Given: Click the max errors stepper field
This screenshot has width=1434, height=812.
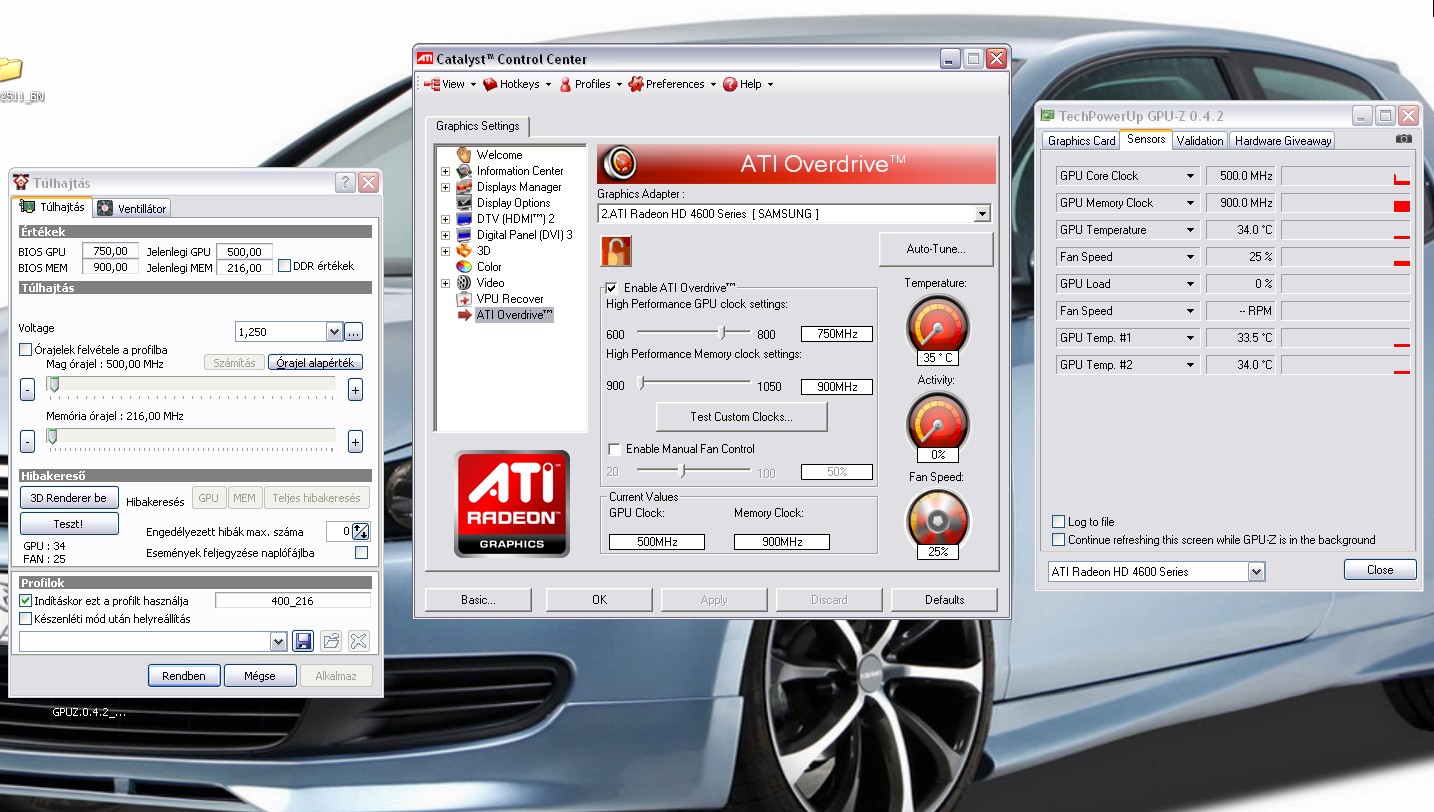Looking at the screenshot, I should pos(347,532).
